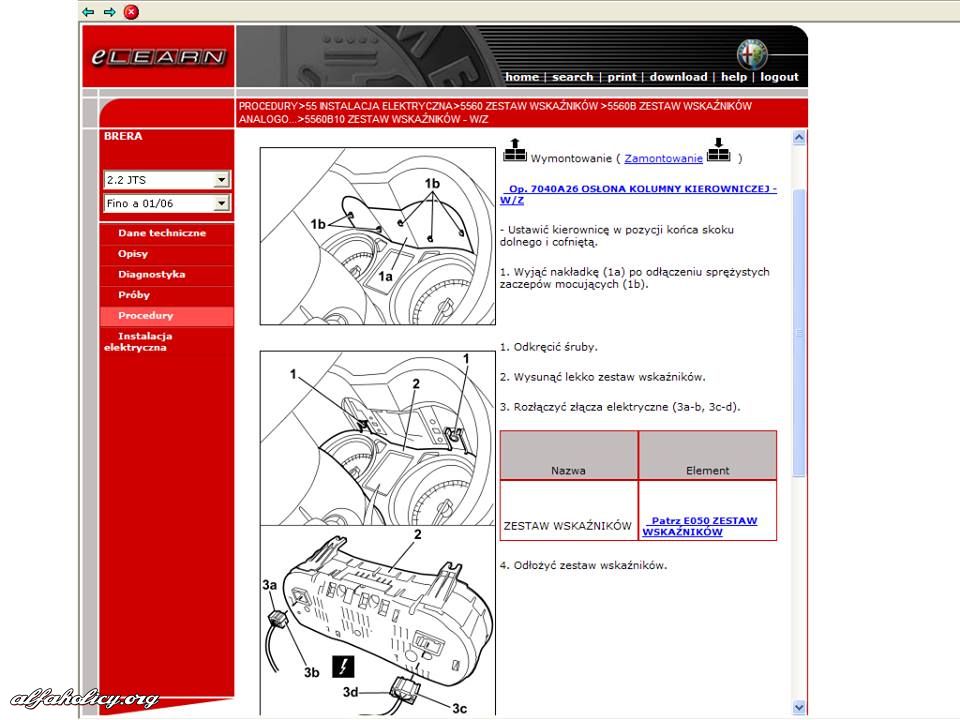The width and height of the screenshot is (960, 720).
Task: Click the text '1. Odkręcić śruby.'
Action: pyautogui.click(x=549, y=347)
